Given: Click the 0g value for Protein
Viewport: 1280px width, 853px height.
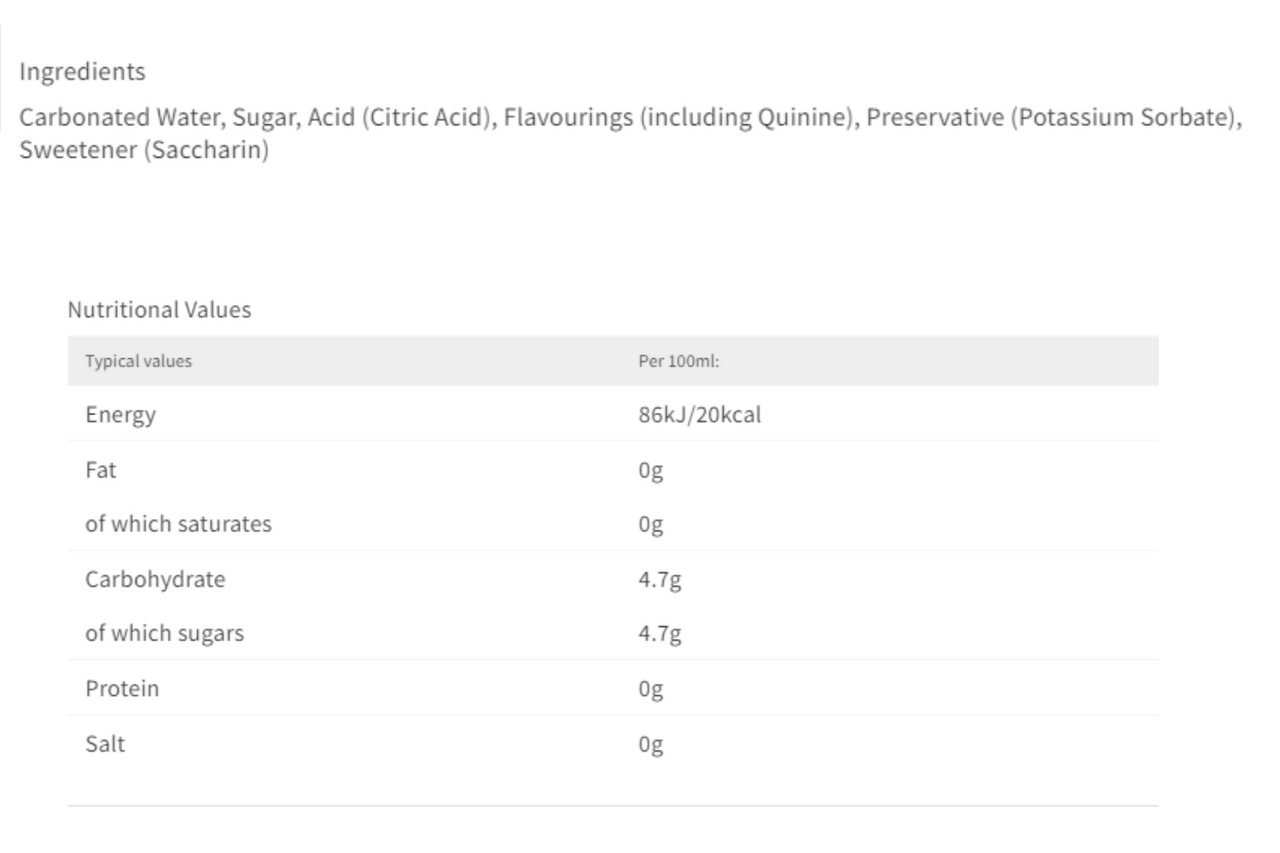Looking at the screenshot, I should tap(651, 690).
